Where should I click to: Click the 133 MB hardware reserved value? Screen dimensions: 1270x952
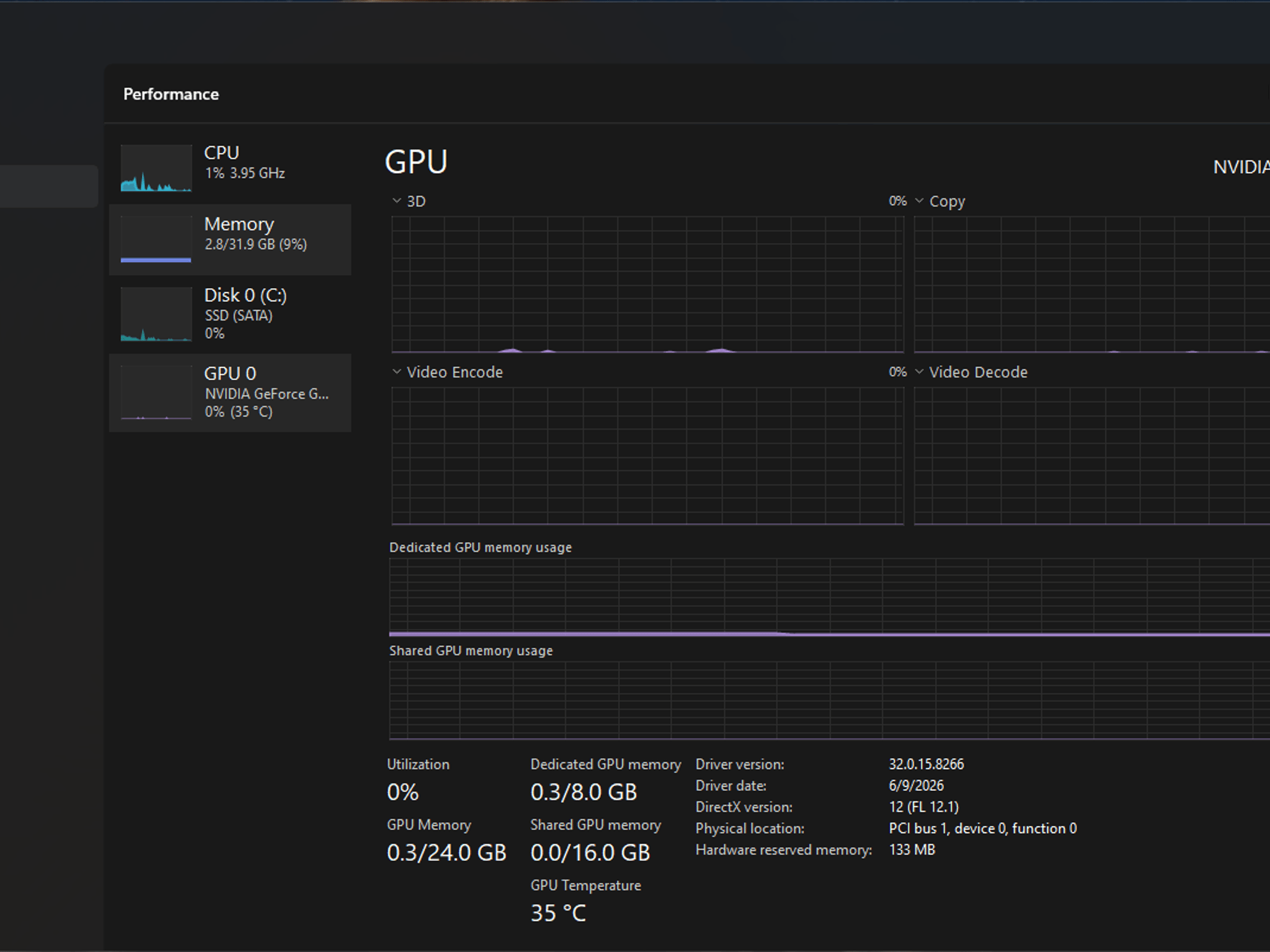coord(912,850)
